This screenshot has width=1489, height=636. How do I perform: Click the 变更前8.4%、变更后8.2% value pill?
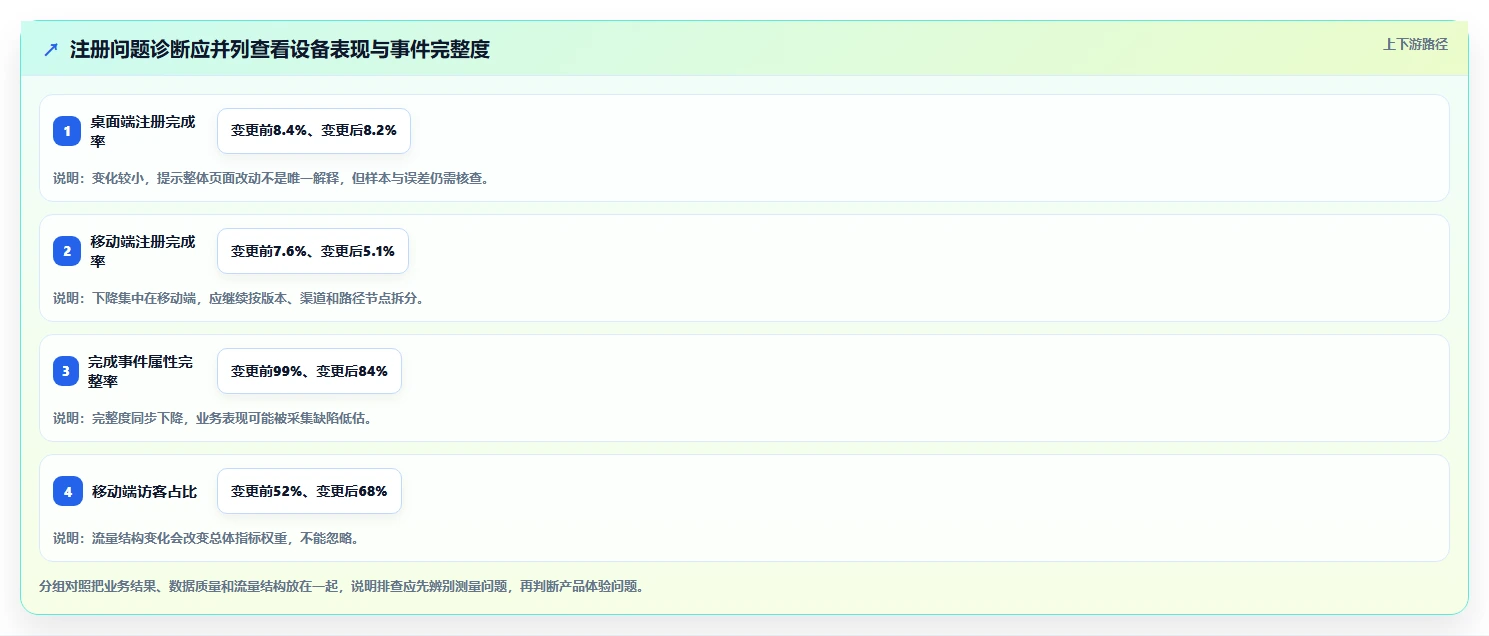[314, 131]
